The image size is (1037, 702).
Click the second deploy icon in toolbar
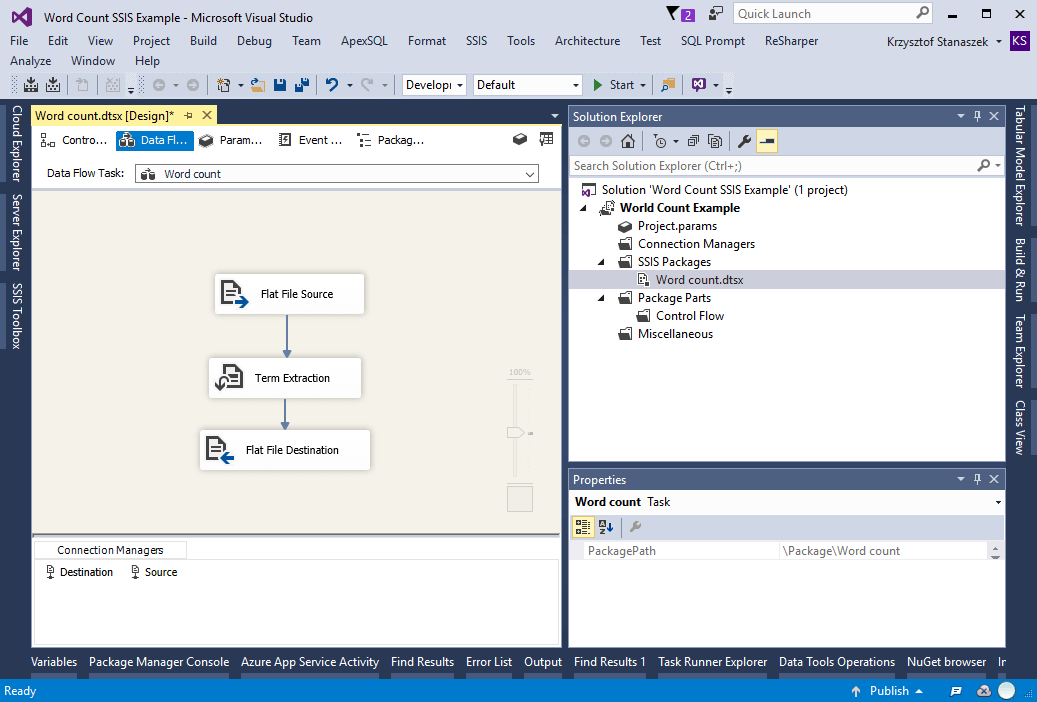click(53, 85)
